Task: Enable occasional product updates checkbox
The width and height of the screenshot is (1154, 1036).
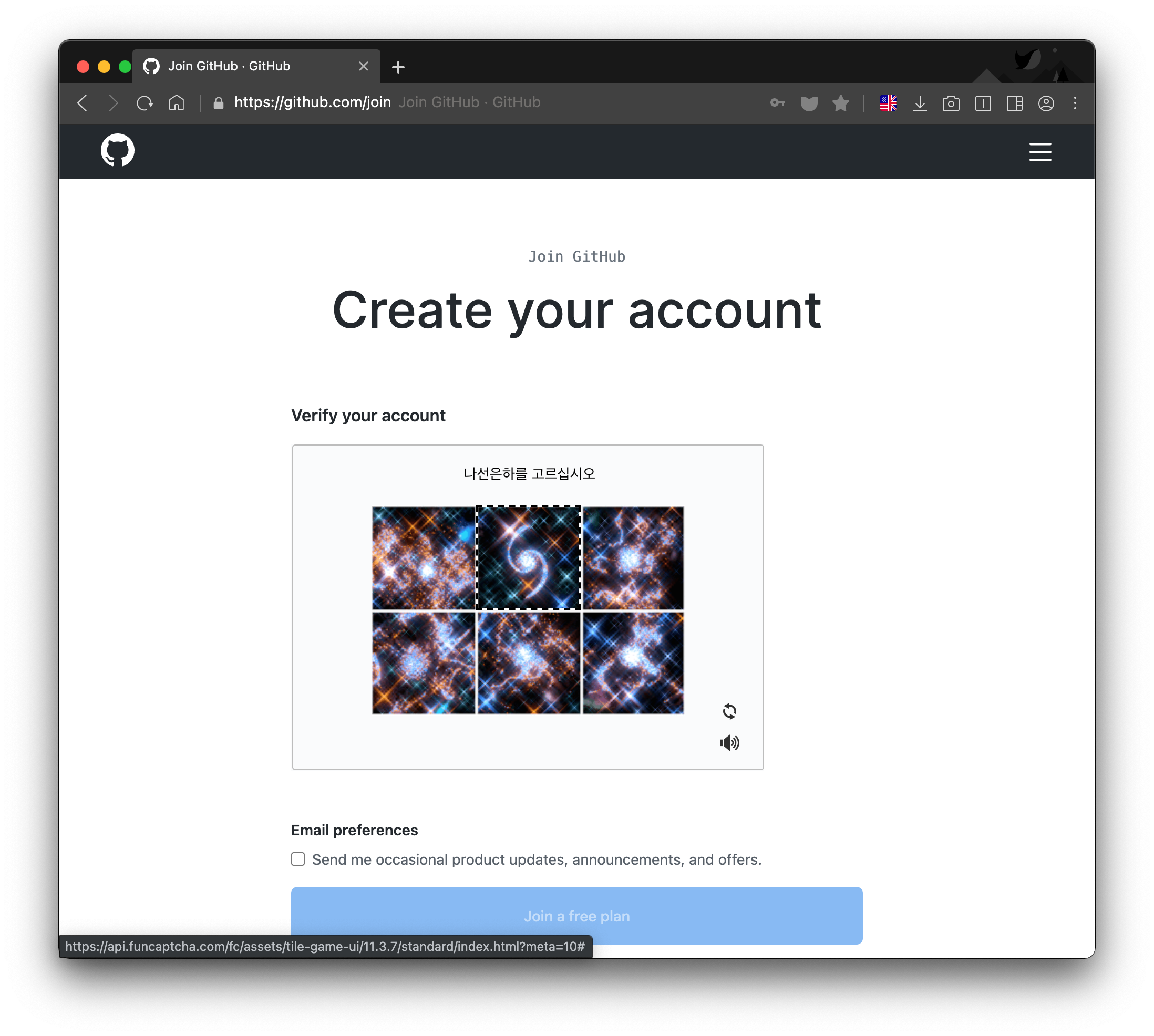Action: coord(298,858)
